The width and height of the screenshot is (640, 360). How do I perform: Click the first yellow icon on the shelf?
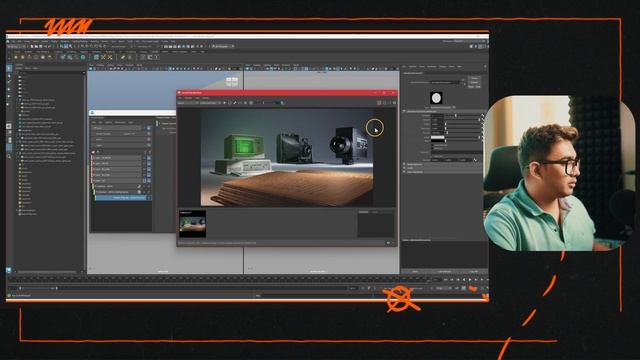tap(16, 57)
